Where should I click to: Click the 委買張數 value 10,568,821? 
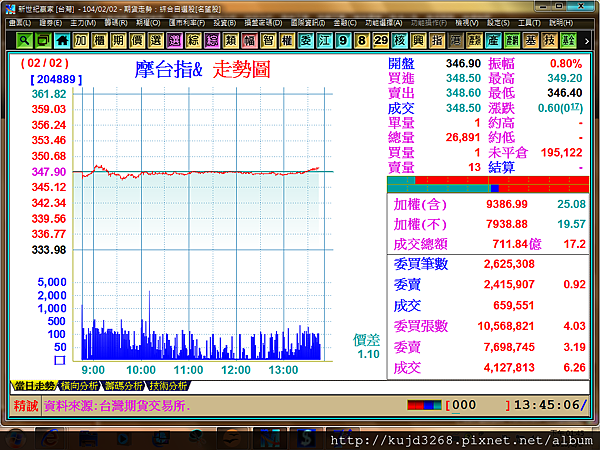pyautogui.click(x=505, y=326)
